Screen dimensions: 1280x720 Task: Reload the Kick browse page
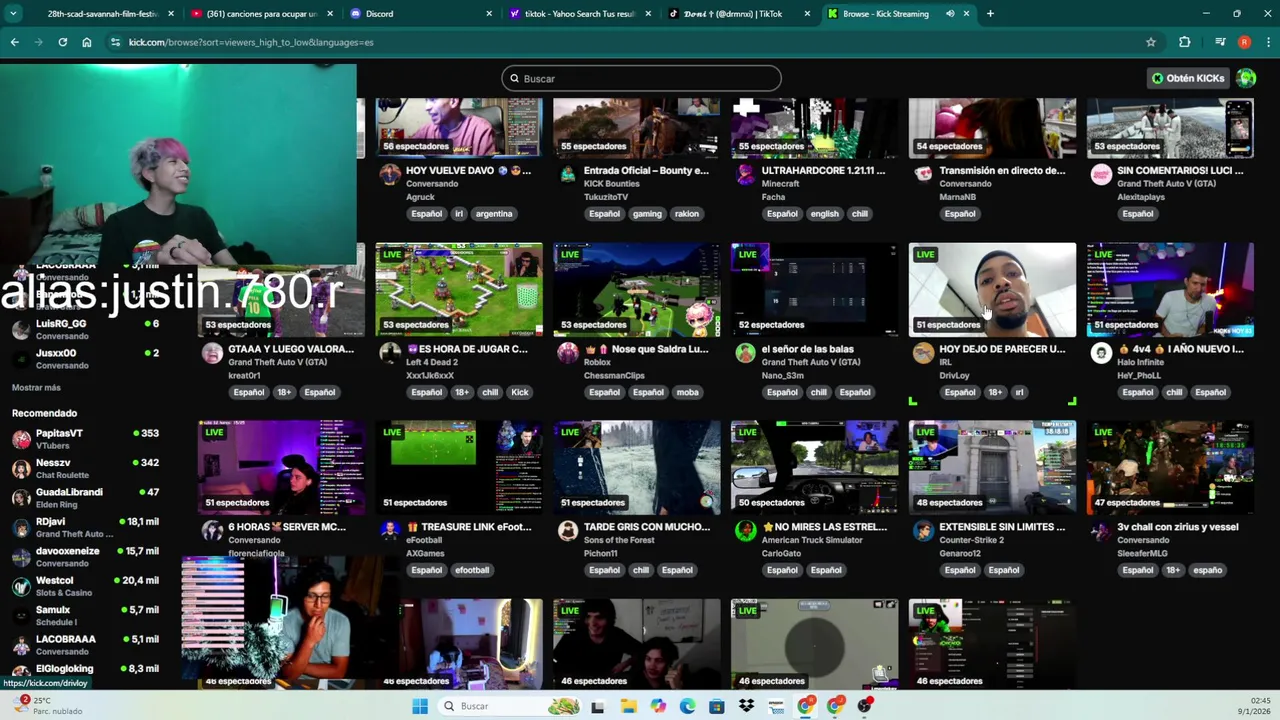coord(62,42)
